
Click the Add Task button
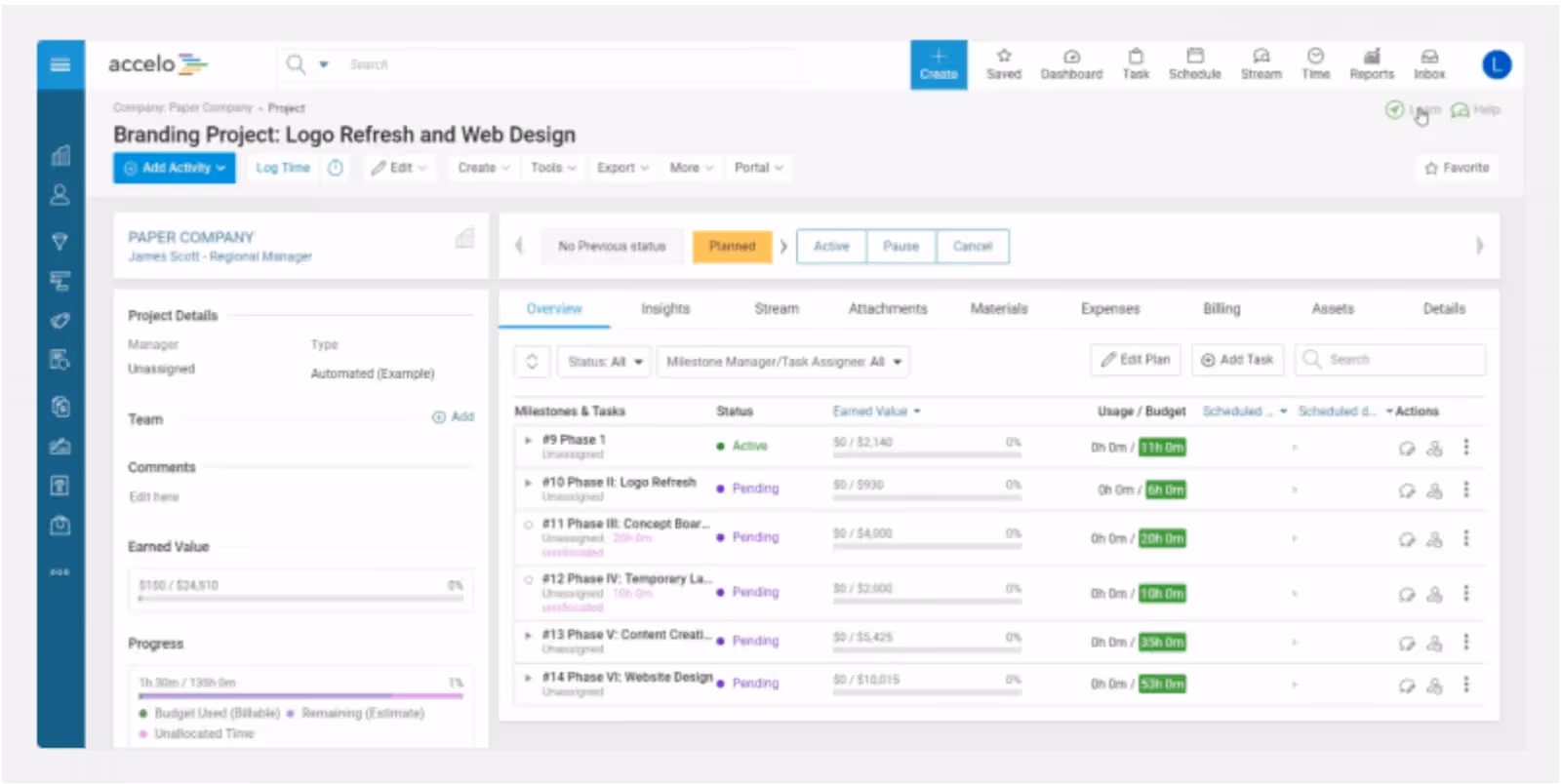point(1237,360)
